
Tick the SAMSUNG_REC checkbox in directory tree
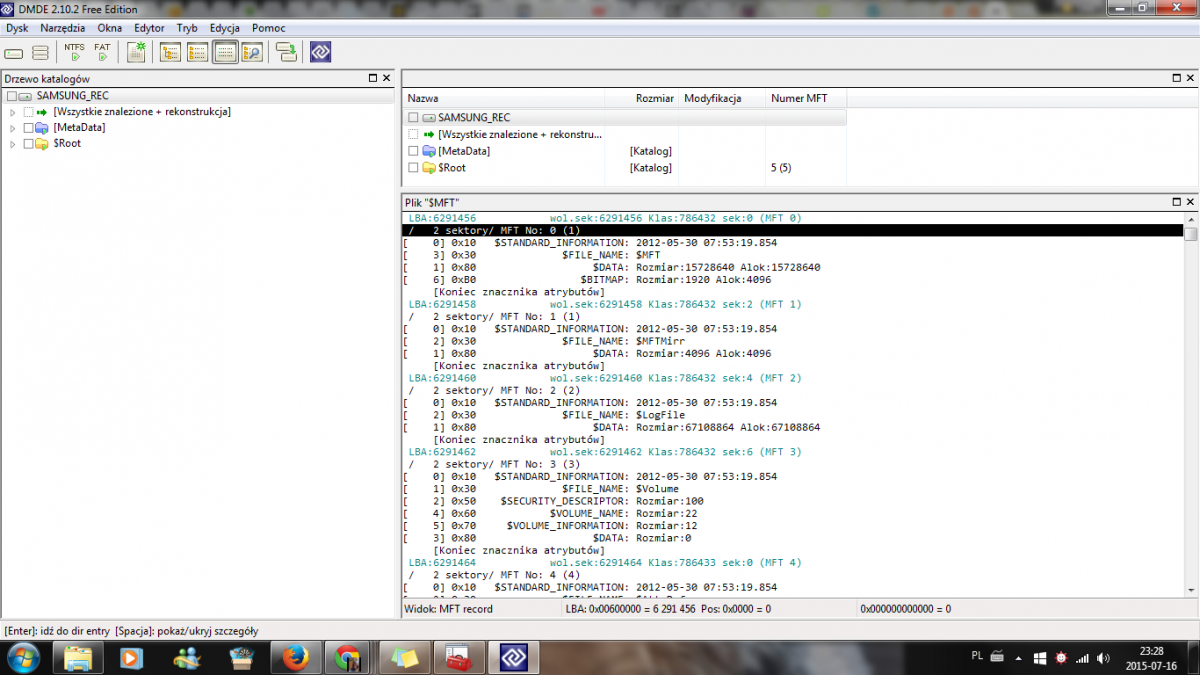[11, 96]
